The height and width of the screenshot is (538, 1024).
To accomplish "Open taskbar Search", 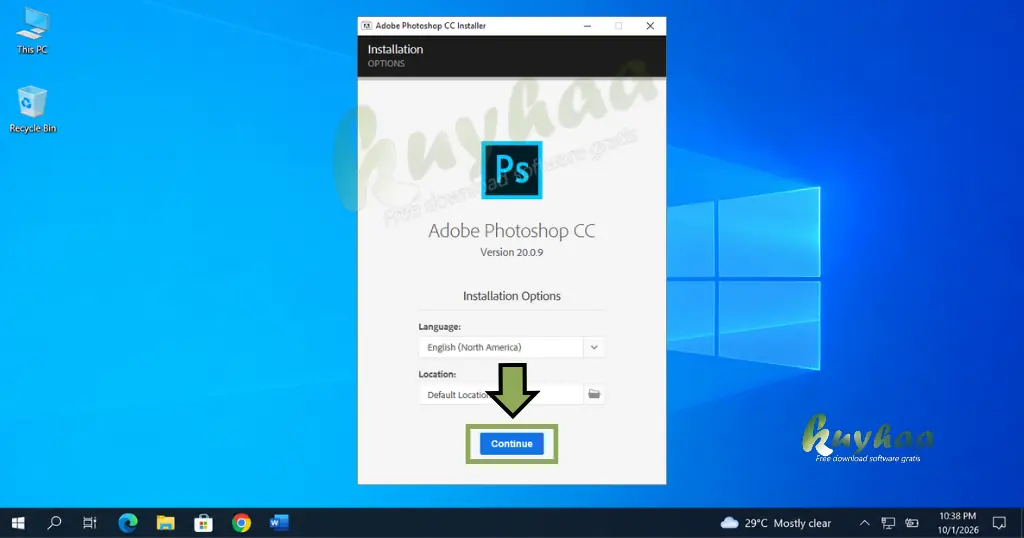I will pos(55,523).
